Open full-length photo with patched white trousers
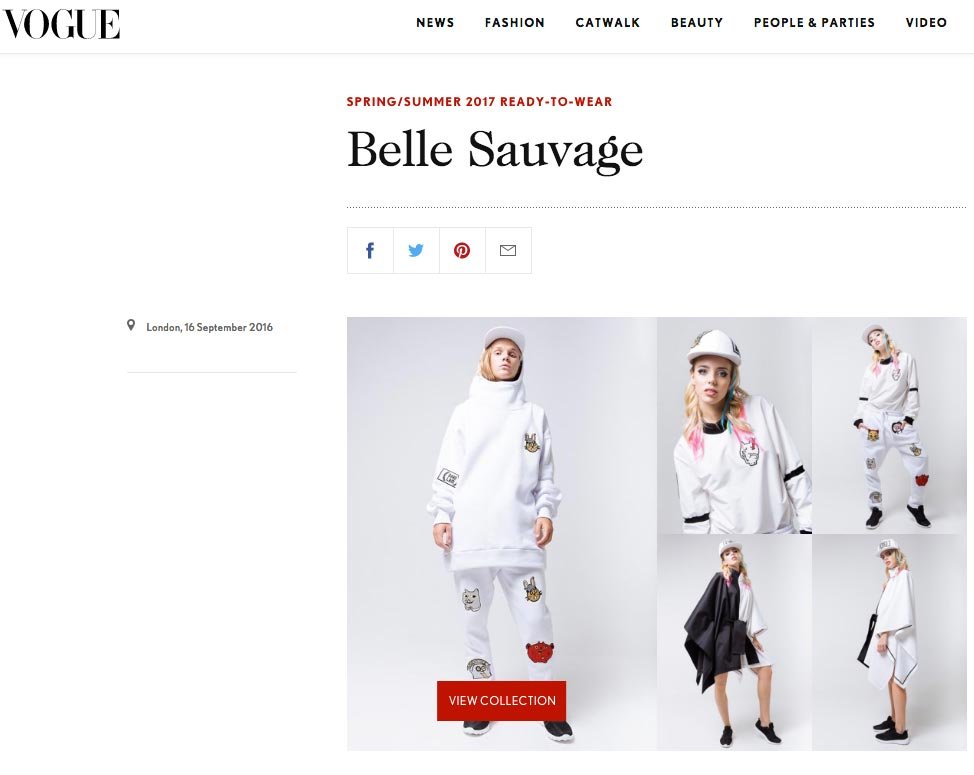Image resolution: width=974 pixels, height=775 pixels. pyautogui.click(x=890, y=425)
